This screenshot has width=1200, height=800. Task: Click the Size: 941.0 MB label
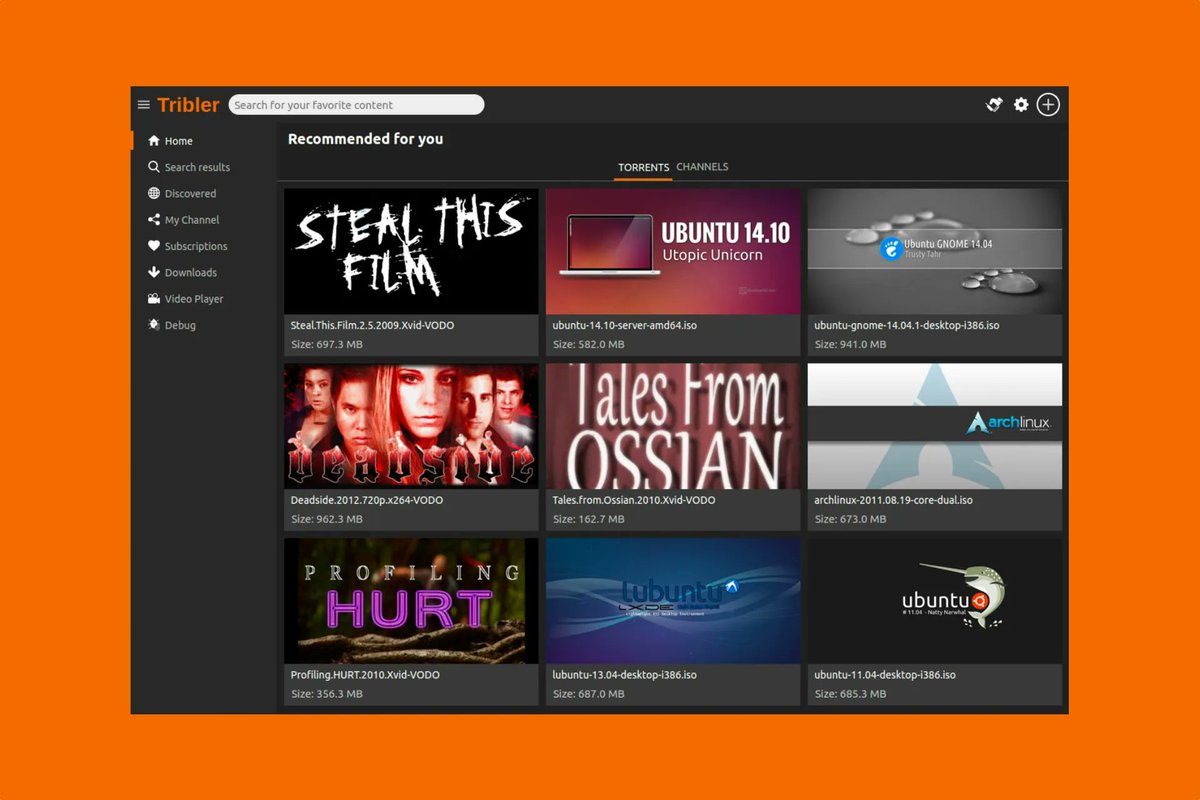[851, 344]
